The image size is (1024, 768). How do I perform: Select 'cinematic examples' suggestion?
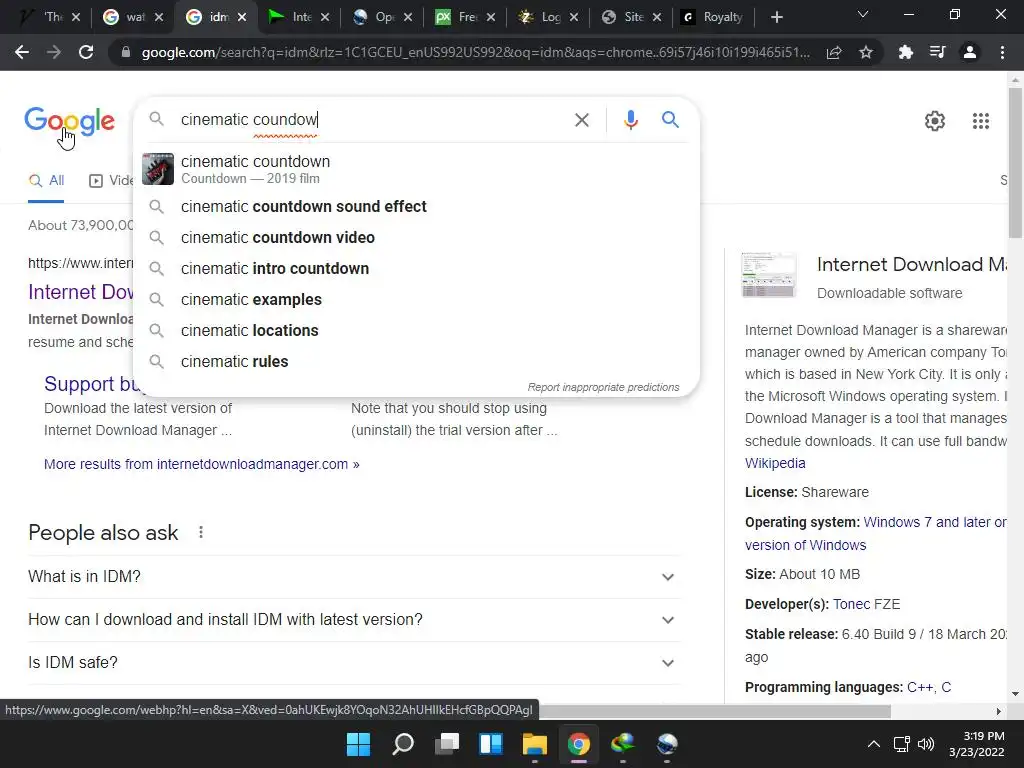coord(417,299)
